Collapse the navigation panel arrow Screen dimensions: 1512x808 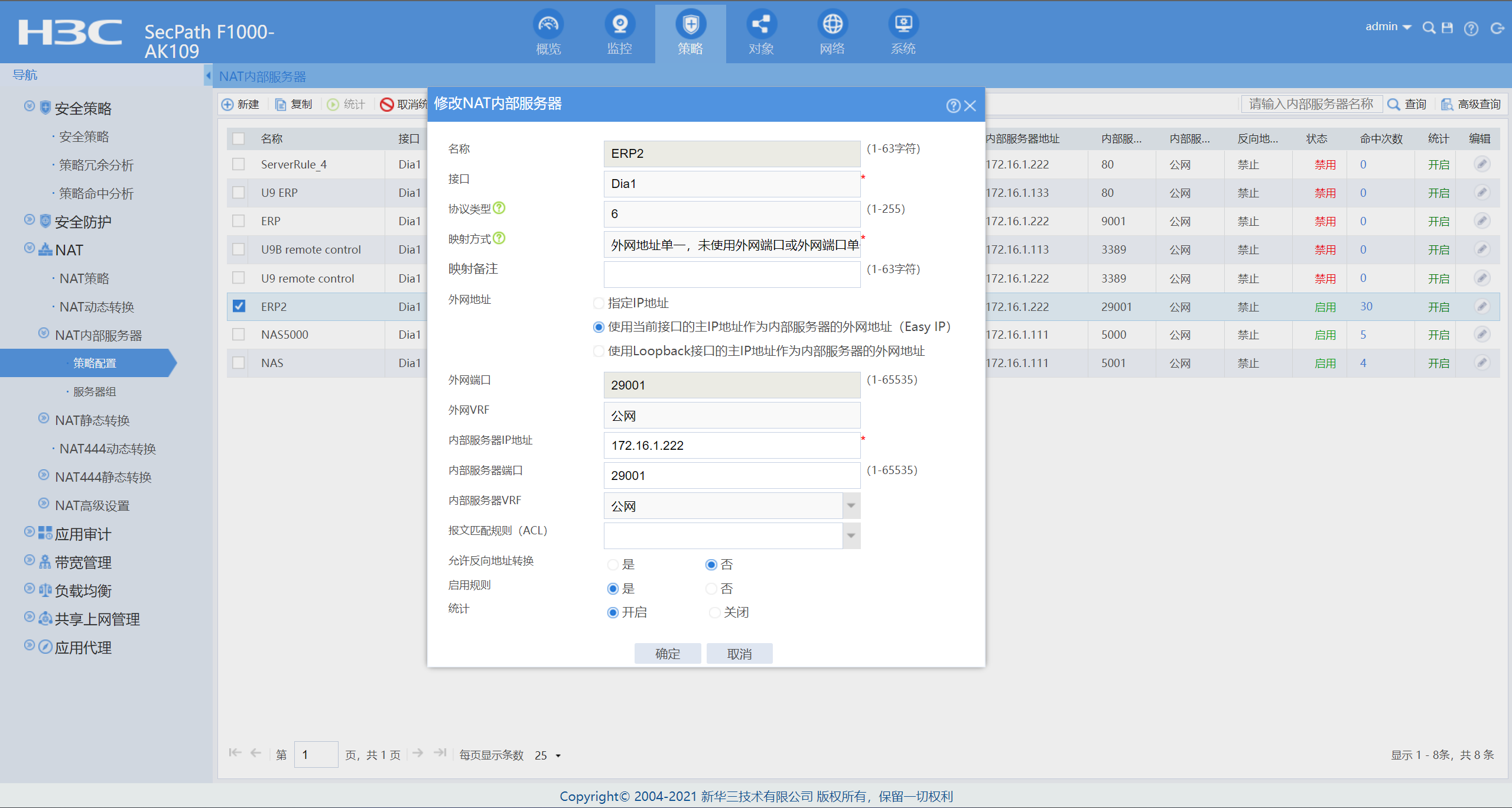pos(208,76)
